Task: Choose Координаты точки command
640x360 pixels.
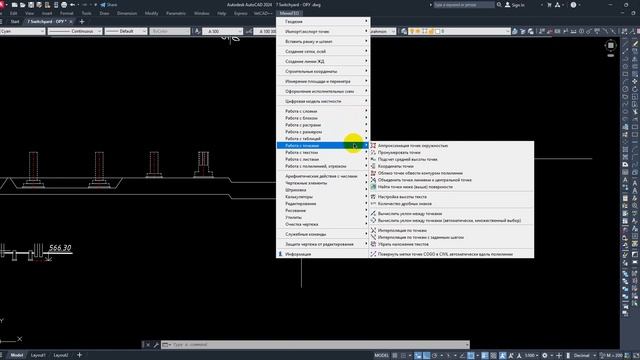Action: pyautogui.click(x=451, y=166)
